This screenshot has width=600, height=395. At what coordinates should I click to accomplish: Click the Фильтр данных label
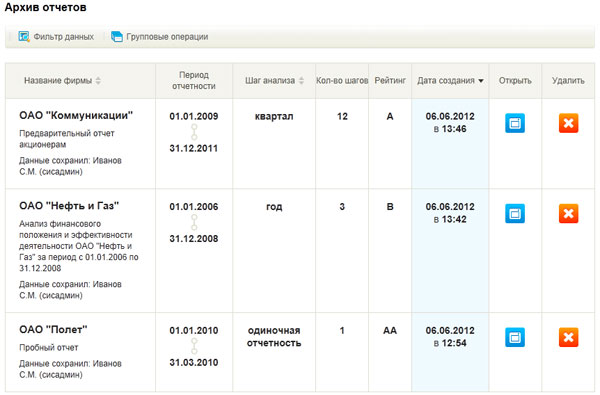coord(64,37)
